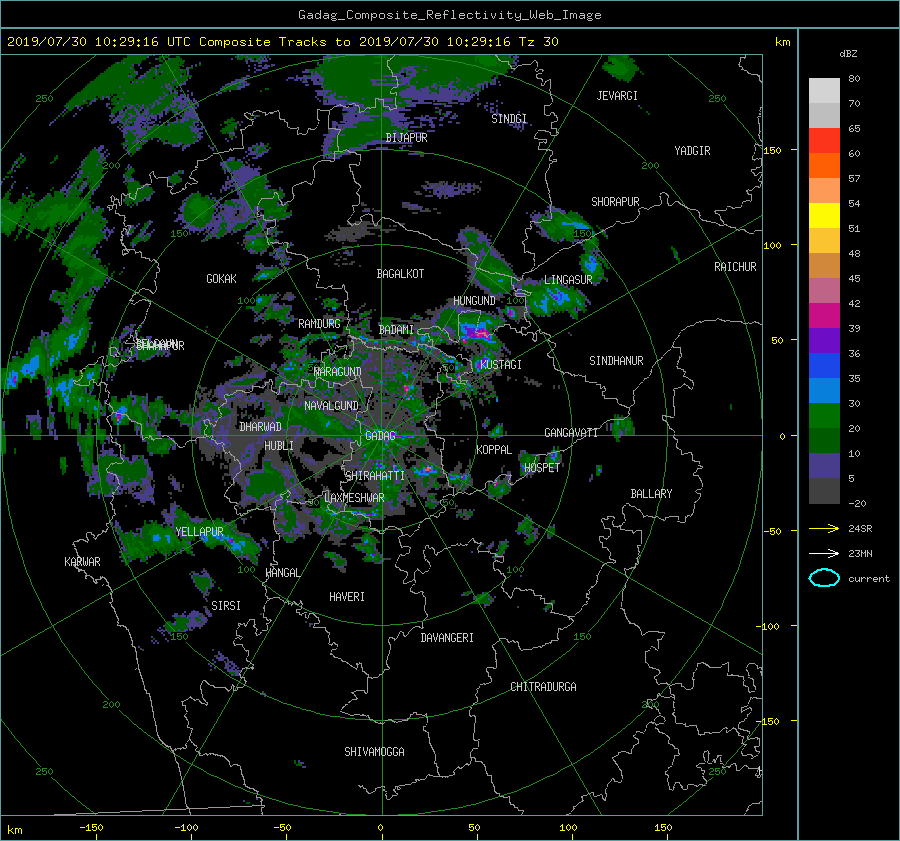Click the SIRSI label
The height and width of the screenshot is (841, 900).
click(x=226, y=606)
